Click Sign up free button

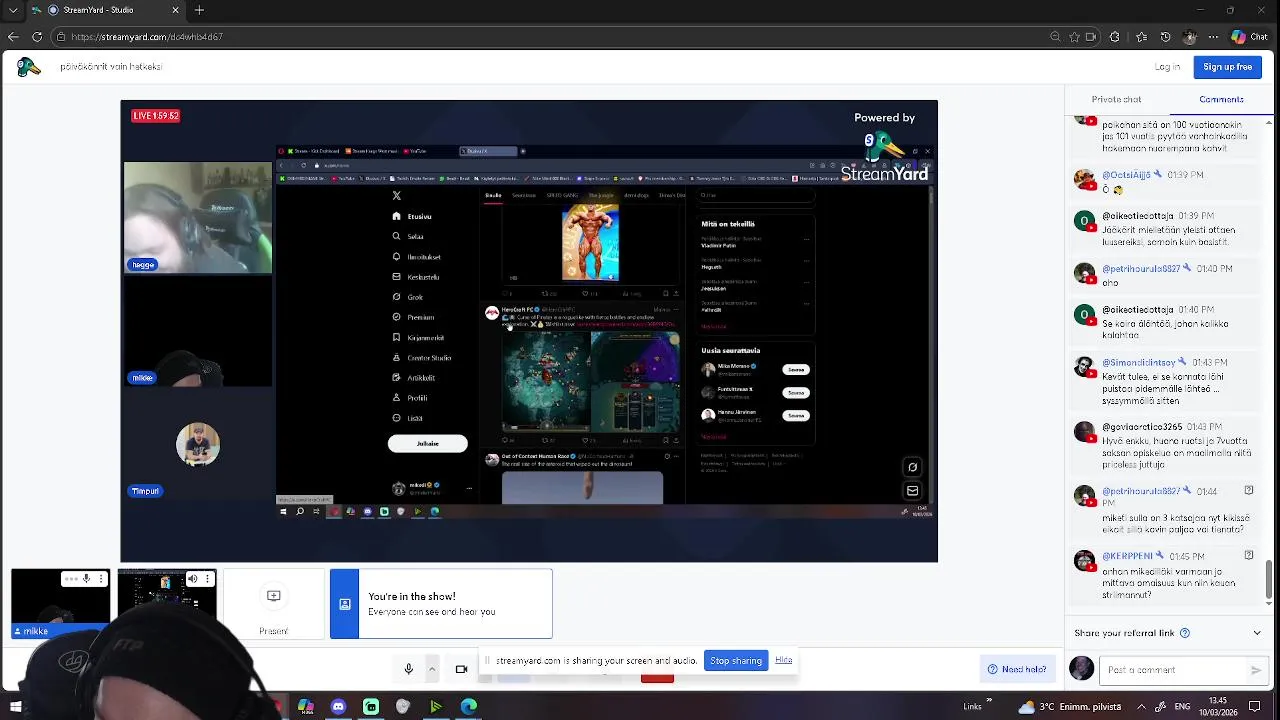[x=1227, y=67]
